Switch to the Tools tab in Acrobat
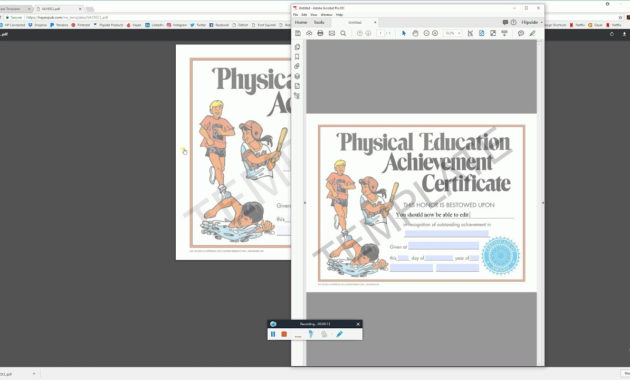 pyautogui.click(x=319, y=22)
